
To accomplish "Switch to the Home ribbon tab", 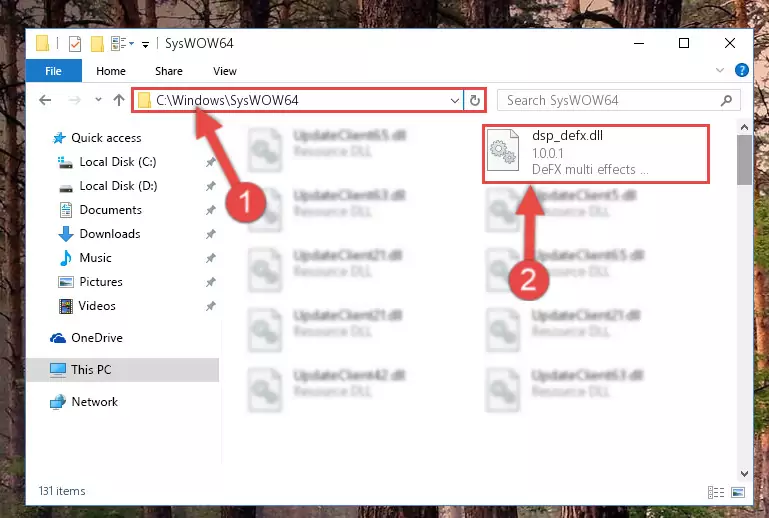I will (x=111, y=71).
